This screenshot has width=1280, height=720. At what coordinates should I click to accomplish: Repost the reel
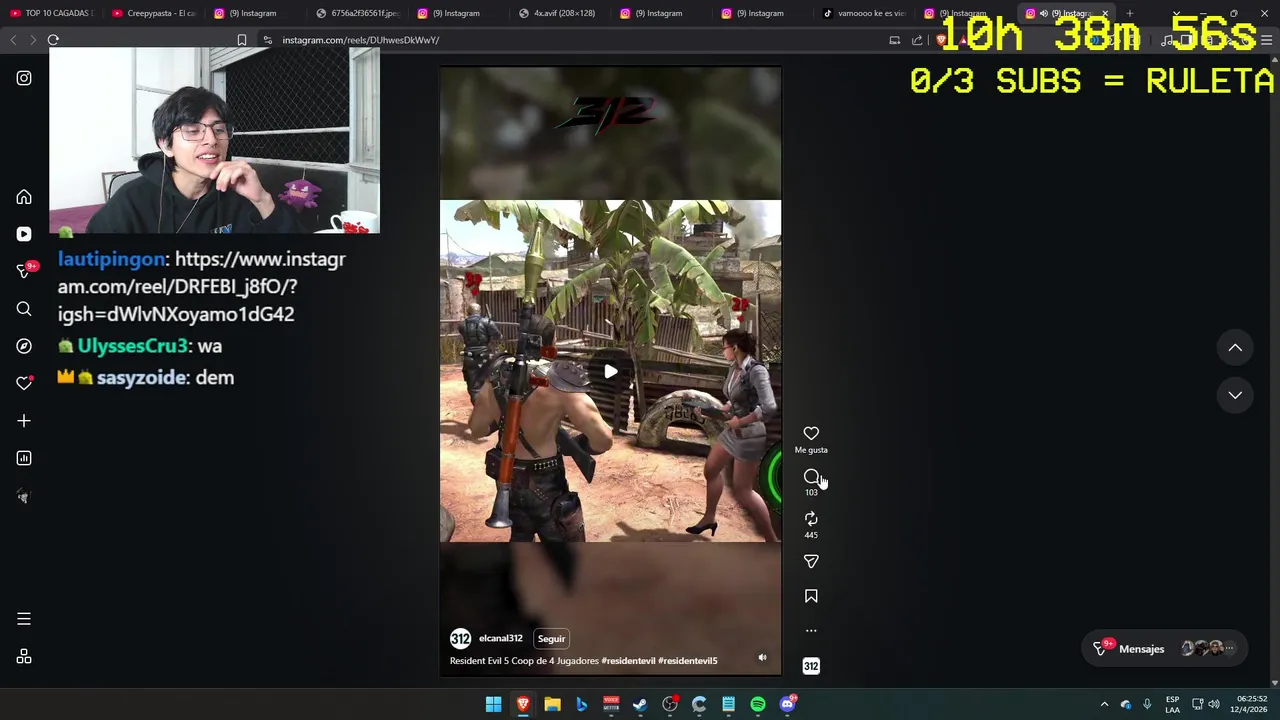pos(811,519)
